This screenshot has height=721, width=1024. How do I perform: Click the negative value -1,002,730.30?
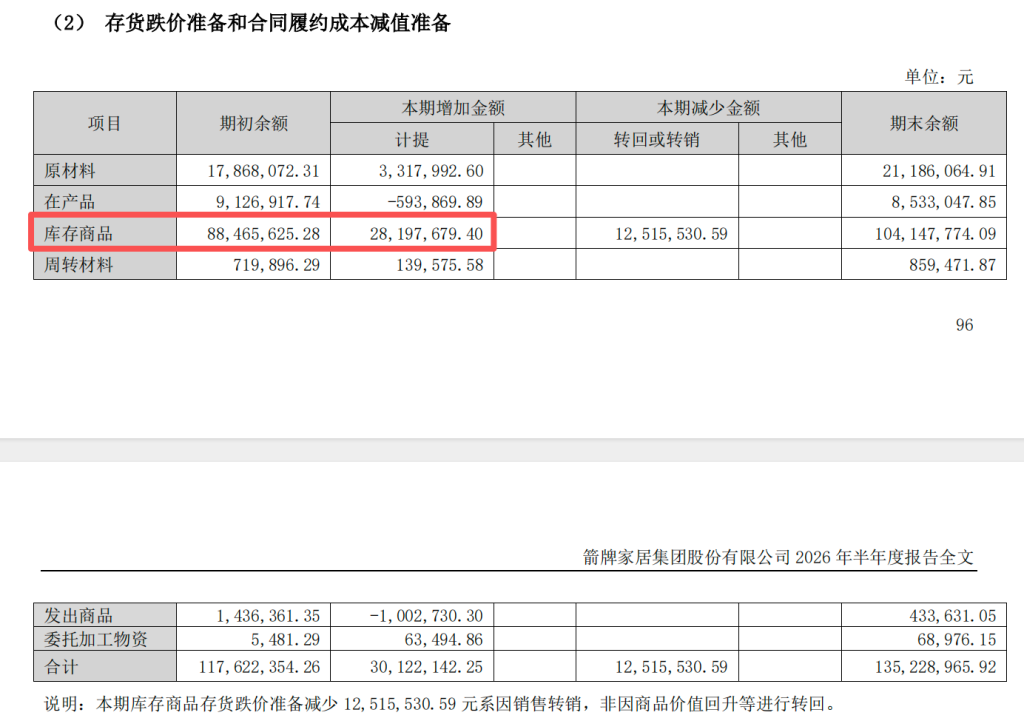[426, 615]
